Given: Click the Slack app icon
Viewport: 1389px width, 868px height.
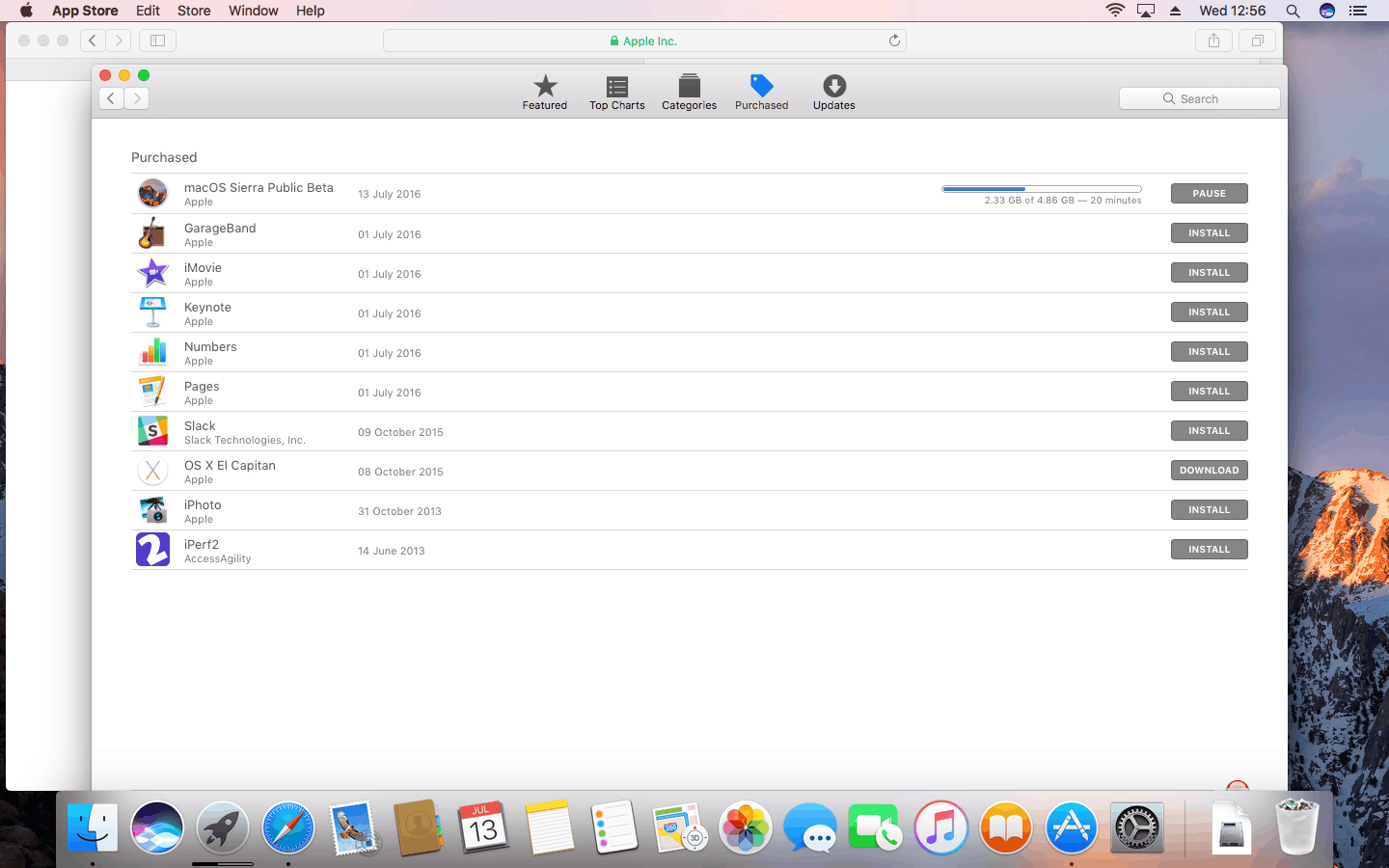Looking at the screenshot, I should click(x=152, y=431).
